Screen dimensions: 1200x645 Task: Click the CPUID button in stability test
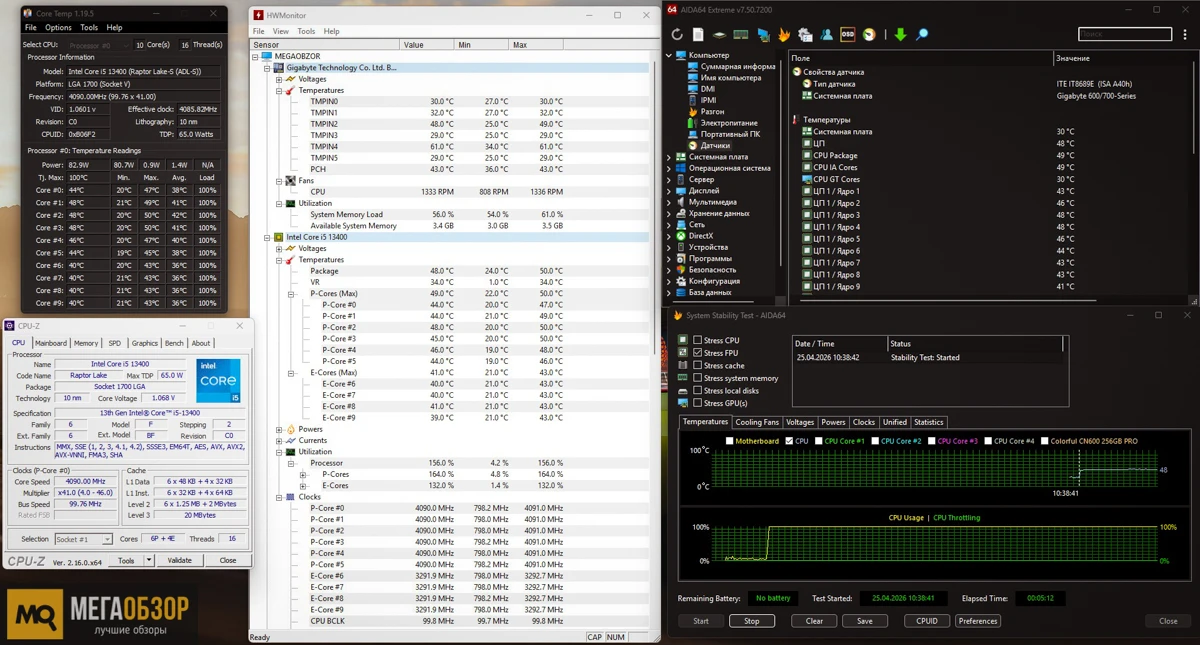tap(927, 621)
